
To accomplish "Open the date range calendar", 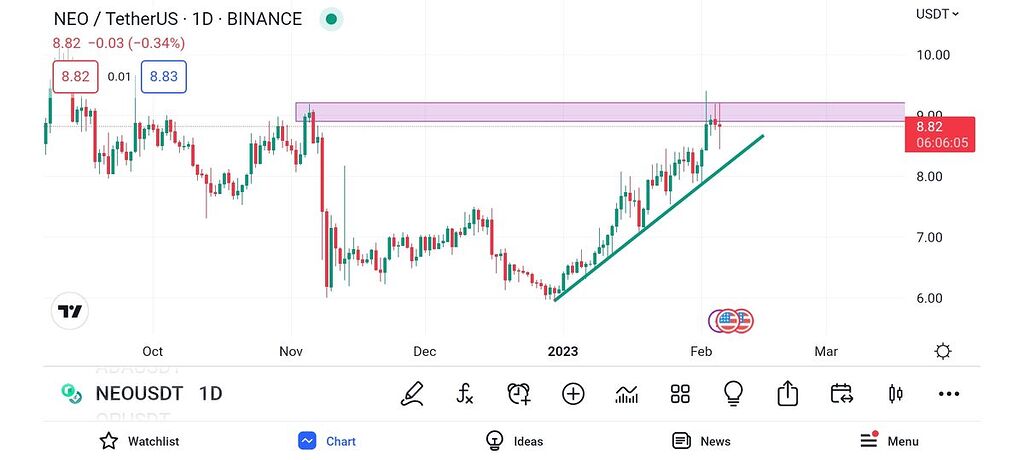I will (x=842, y=394).
